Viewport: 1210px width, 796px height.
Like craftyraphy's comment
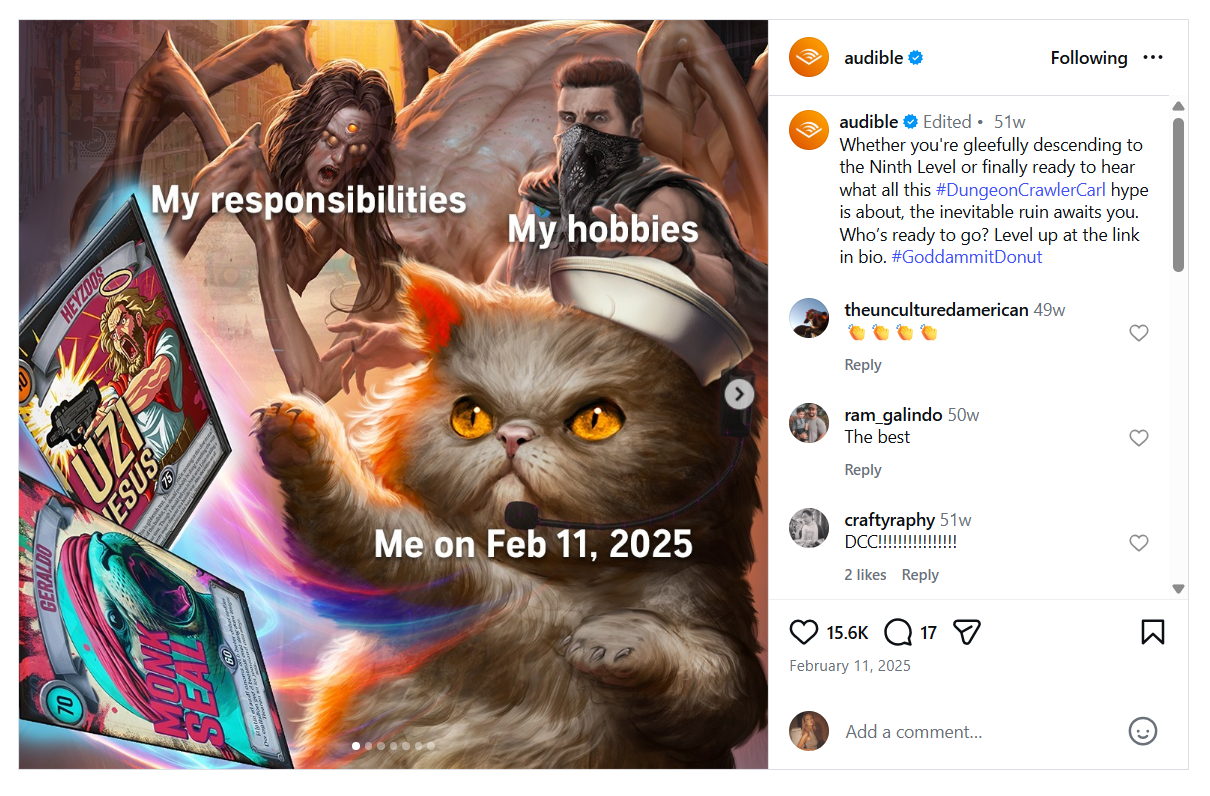pos(1138,543)
